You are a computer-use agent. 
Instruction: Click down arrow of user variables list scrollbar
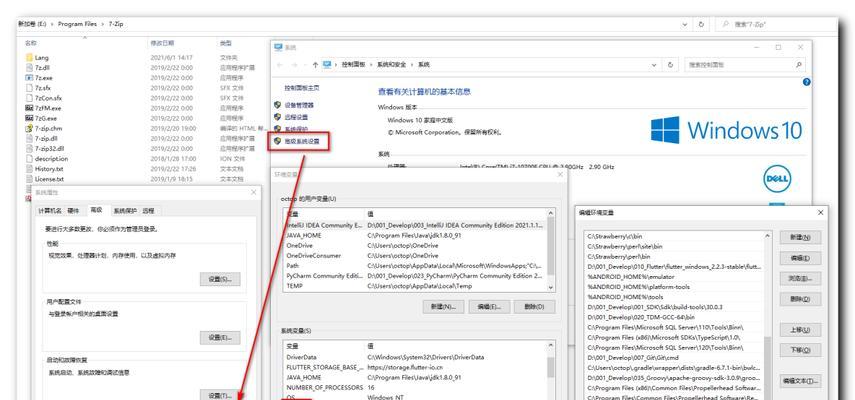pyautogui.click(x=551, y=287)
